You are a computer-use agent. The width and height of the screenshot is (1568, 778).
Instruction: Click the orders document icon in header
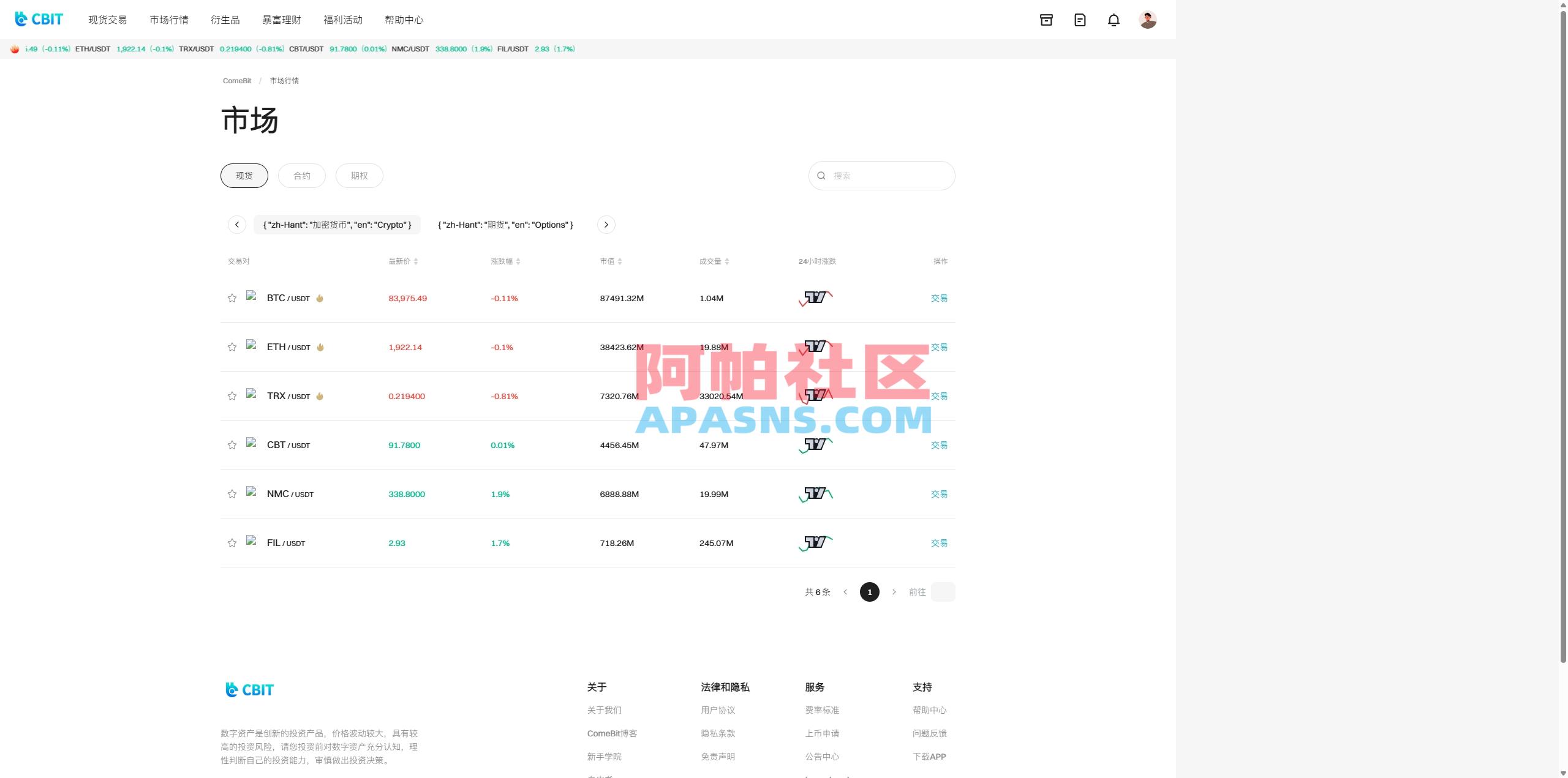(1080, 20)
